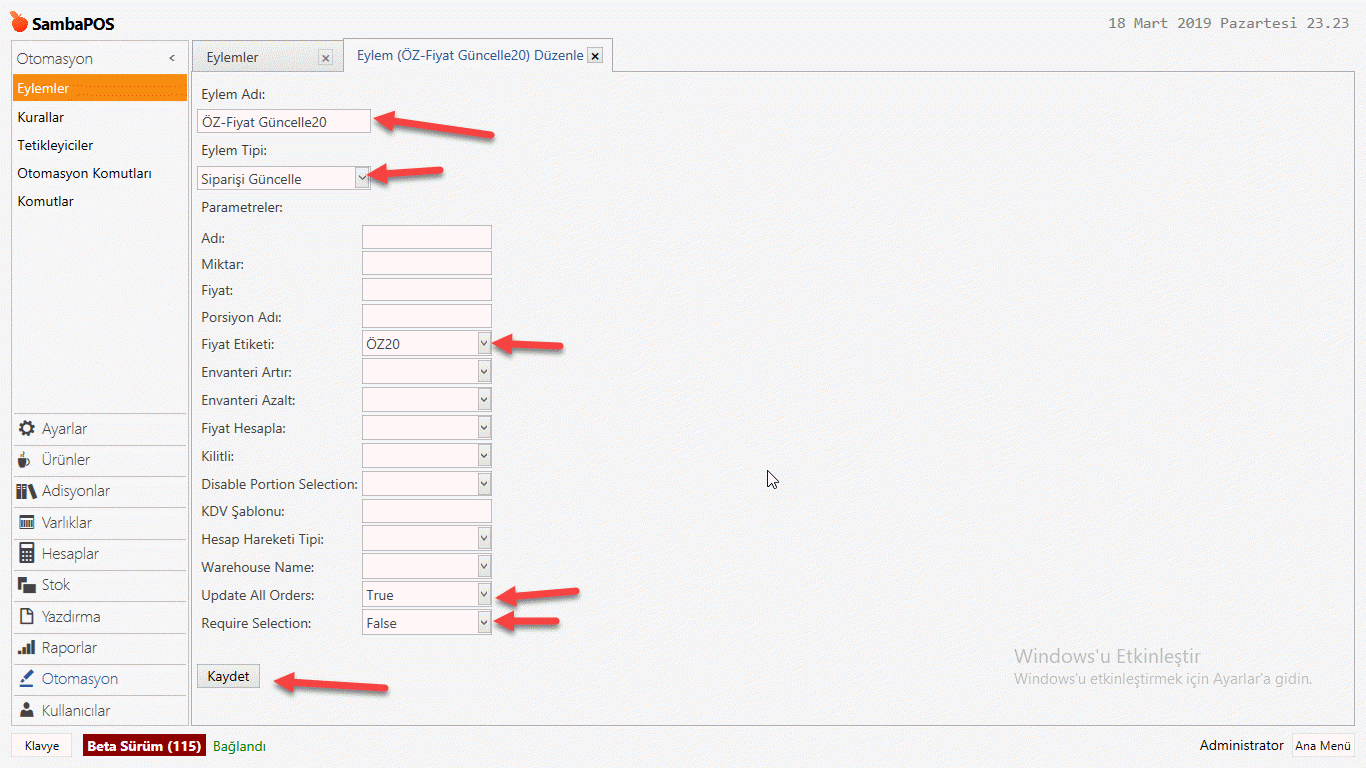Open Raporlar bar chart icon
This screenshot has height=768, width=1366.
pyautogui.click(x=27, y=648)
